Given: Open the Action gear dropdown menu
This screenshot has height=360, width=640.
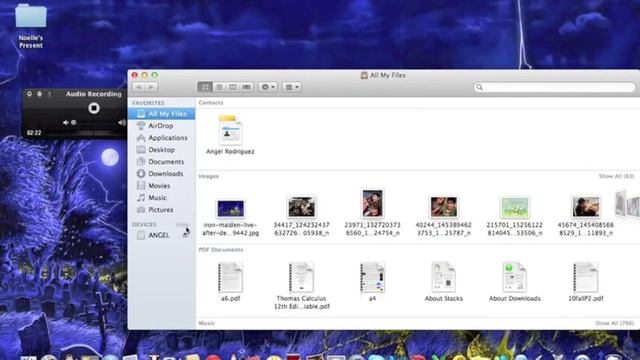Looking at the screenshot, I should [268, 87].
